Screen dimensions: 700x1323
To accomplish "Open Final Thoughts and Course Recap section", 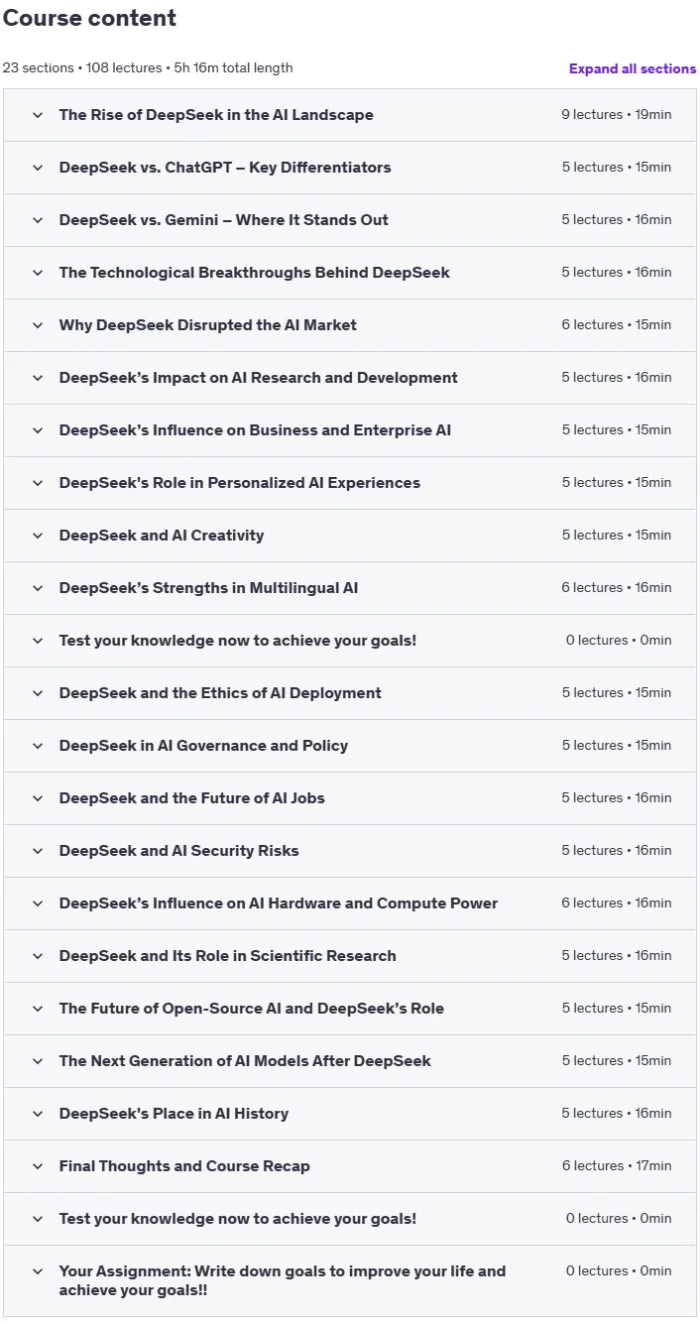I will click(350, 1166).
